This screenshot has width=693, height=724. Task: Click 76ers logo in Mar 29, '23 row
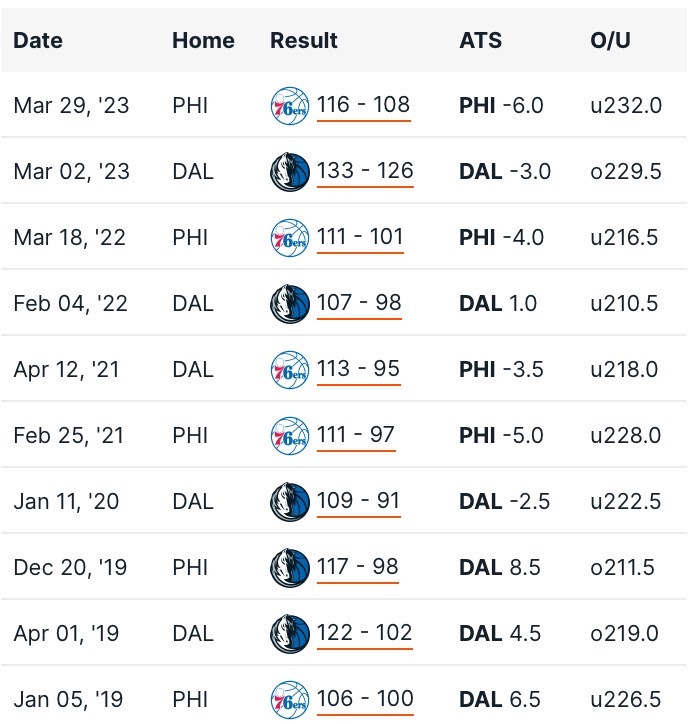289,106
